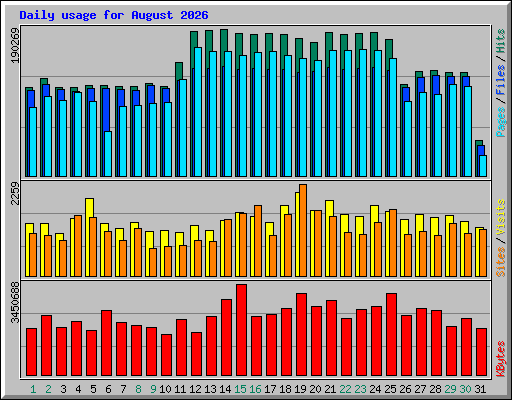512x400 pixels.
Task: Click the orange Sites bar for day 9
Action: click(153, 262)
